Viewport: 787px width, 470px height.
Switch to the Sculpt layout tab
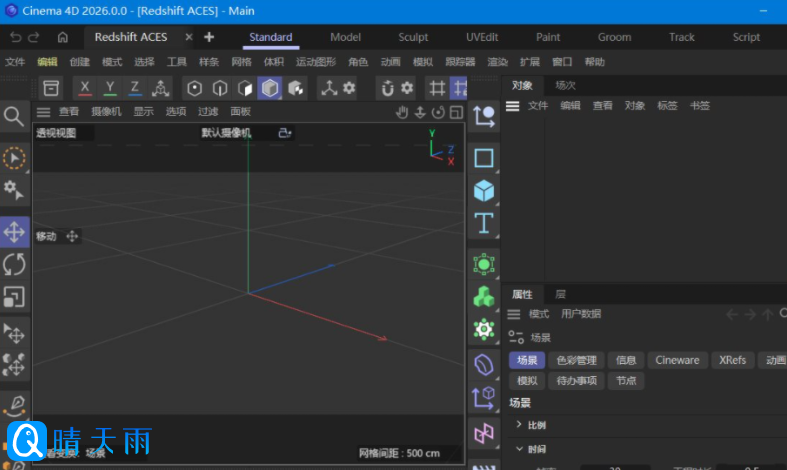(x=413, y=37)
